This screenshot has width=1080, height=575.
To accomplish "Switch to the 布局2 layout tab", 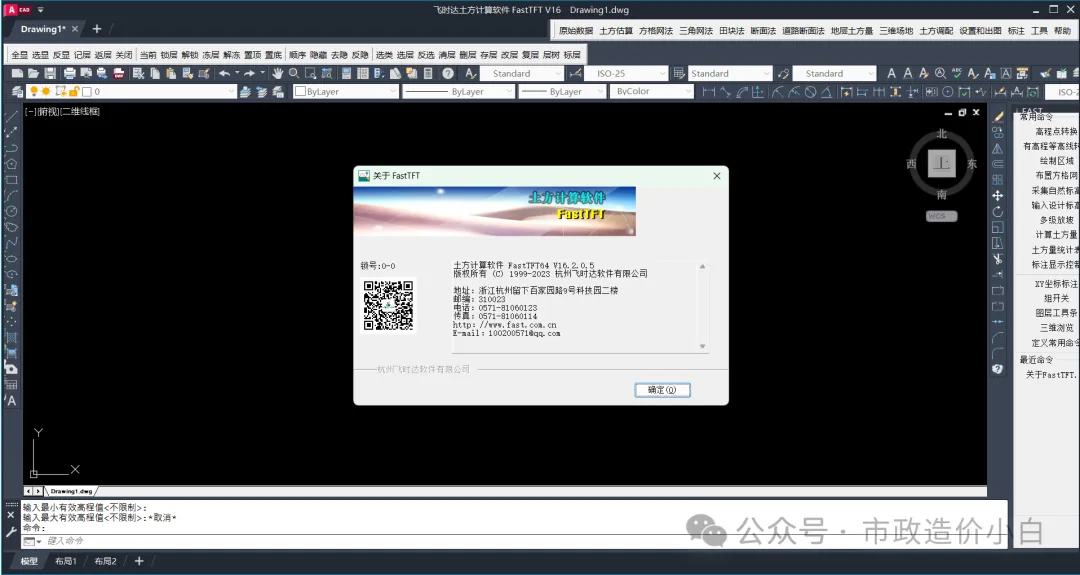I will [x=105, y=561].
